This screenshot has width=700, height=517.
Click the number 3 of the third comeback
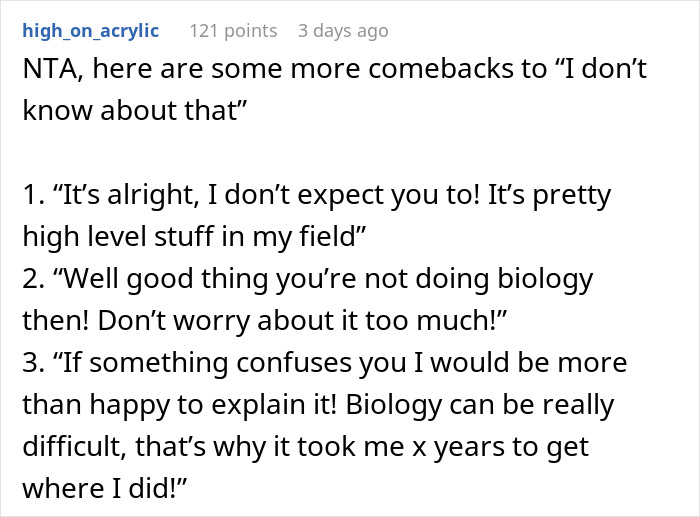(28, 361)
